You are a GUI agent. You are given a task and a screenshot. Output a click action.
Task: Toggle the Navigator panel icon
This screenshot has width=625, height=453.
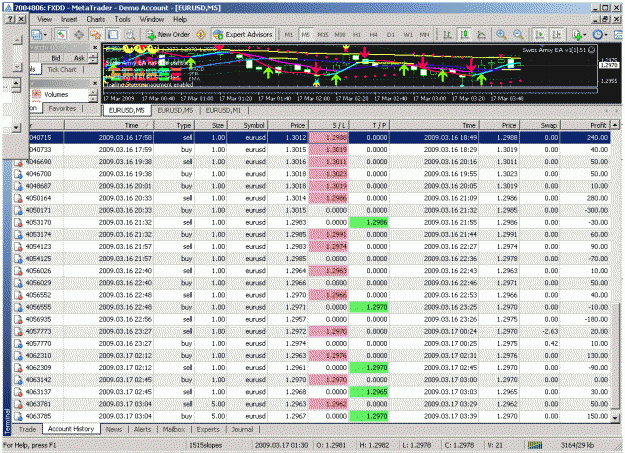96,35
